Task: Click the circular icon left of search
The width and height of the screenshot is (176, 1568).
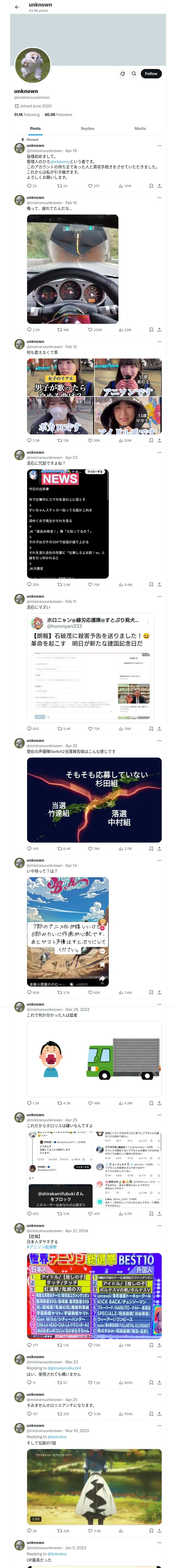Action: [x=123, y=74]
